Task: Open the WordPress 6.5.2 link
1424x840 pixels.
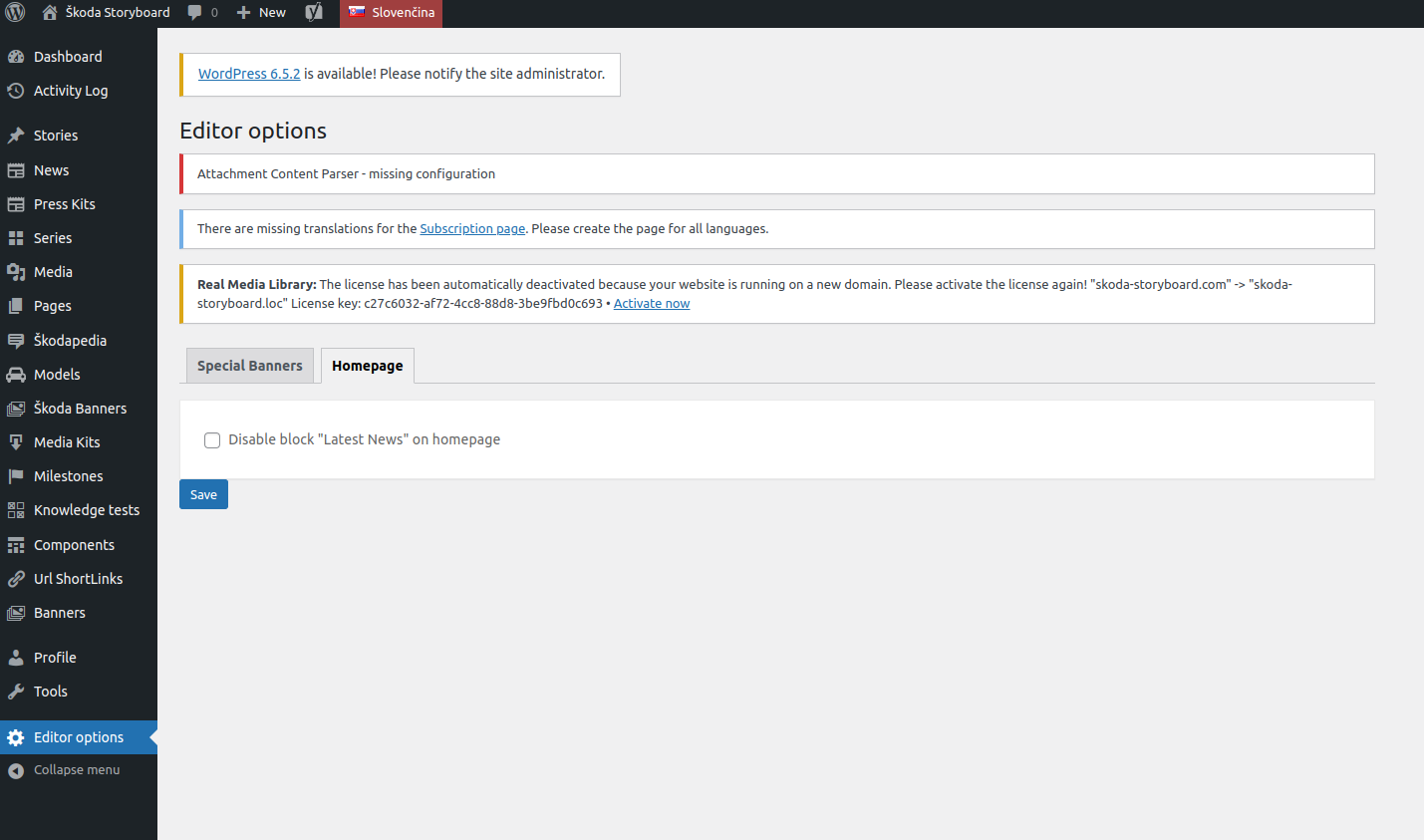Action: [x=249, y=74]
